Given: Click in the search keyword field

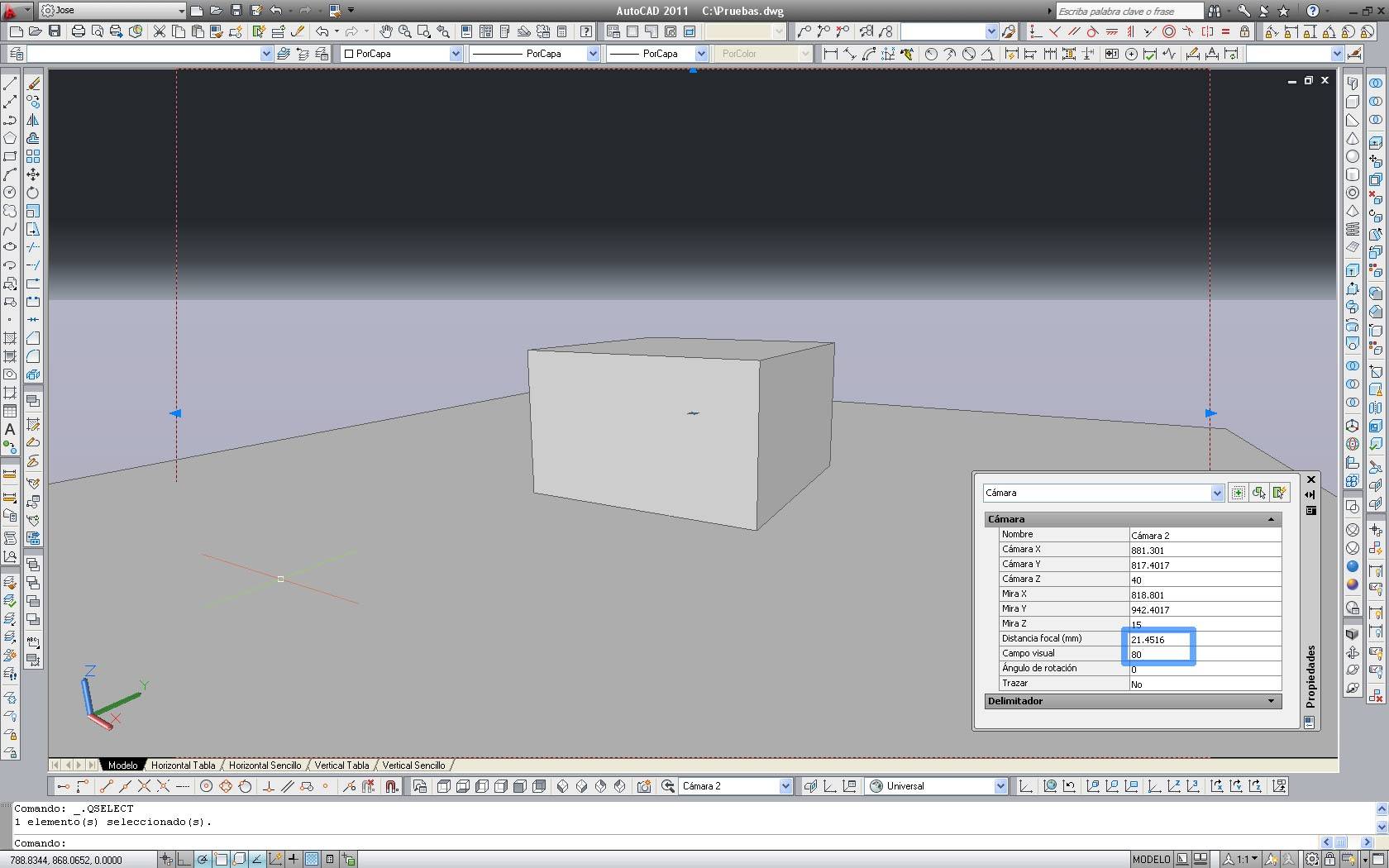Looking at the screenshot, I should click(x=1129, y=11).
